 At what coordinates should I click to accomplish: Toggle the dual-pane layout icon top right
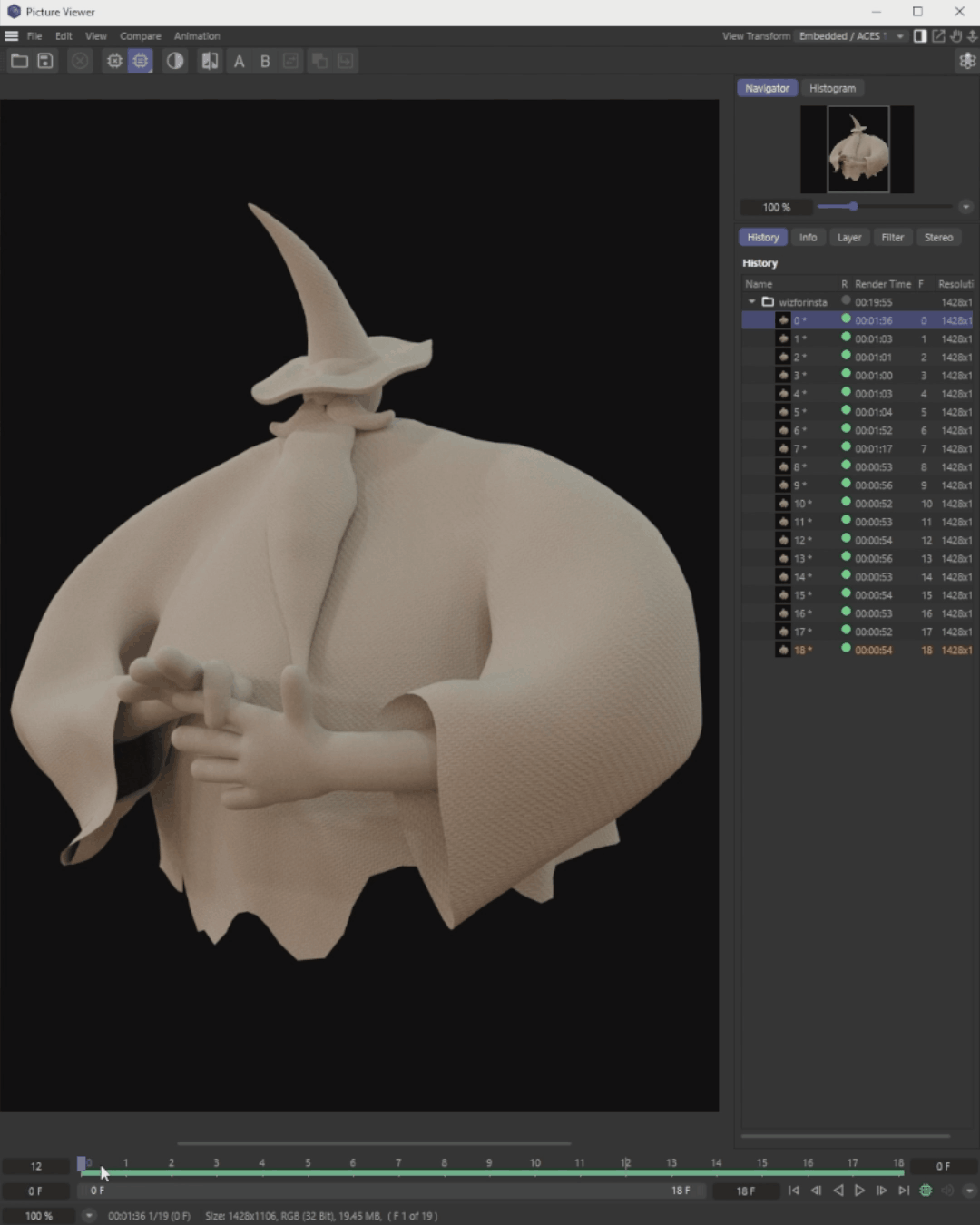point(919,36)
